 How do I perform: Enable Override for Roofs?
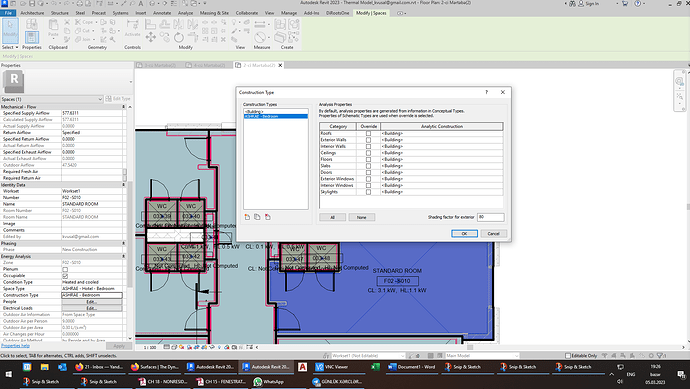coord(368,133)
